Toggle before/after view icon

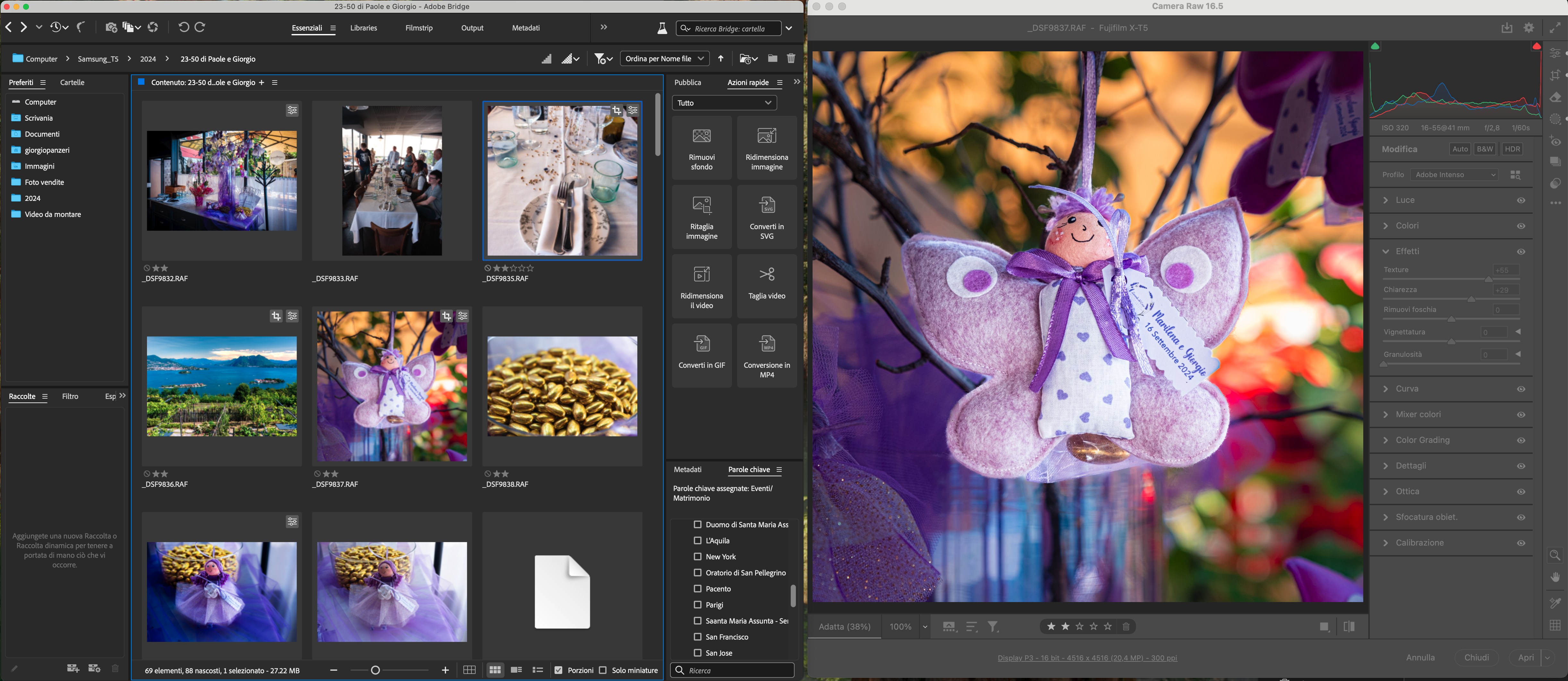1349,626
